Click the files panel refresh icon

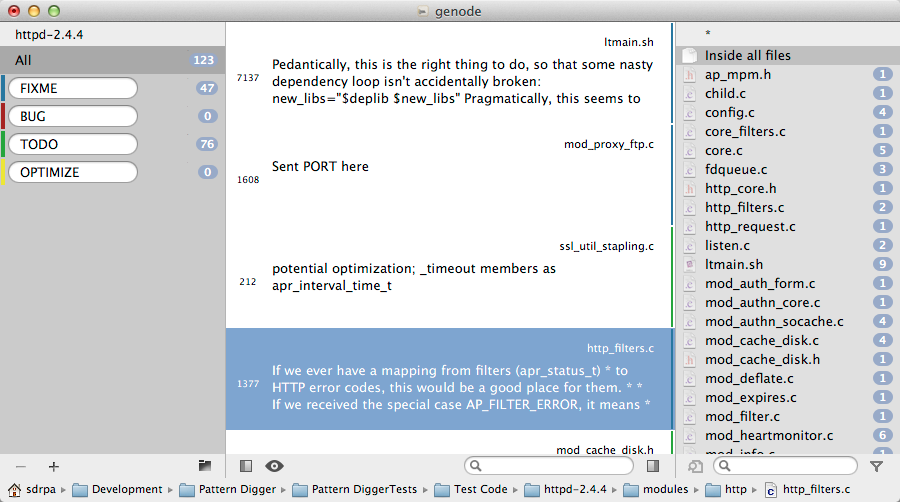click(695, 466)
